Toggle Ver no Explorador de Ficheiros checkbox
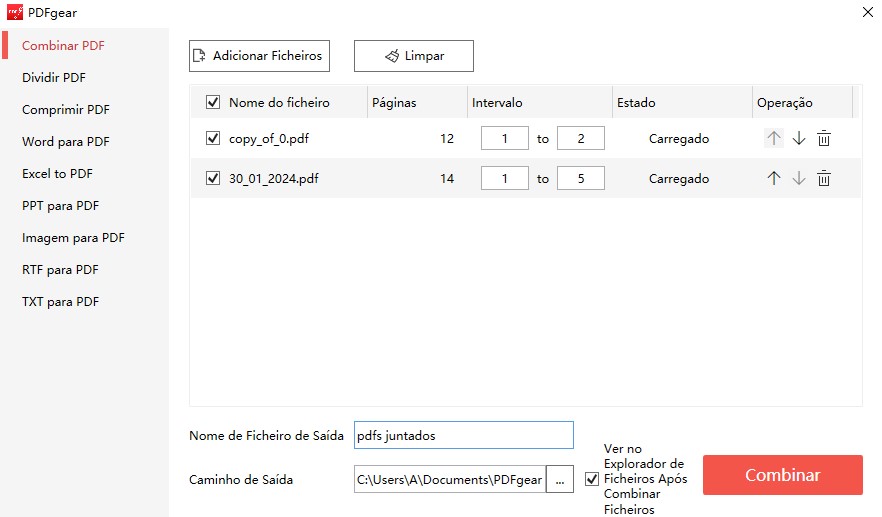This screenshot has height=517, width=882. click(592, 479)
